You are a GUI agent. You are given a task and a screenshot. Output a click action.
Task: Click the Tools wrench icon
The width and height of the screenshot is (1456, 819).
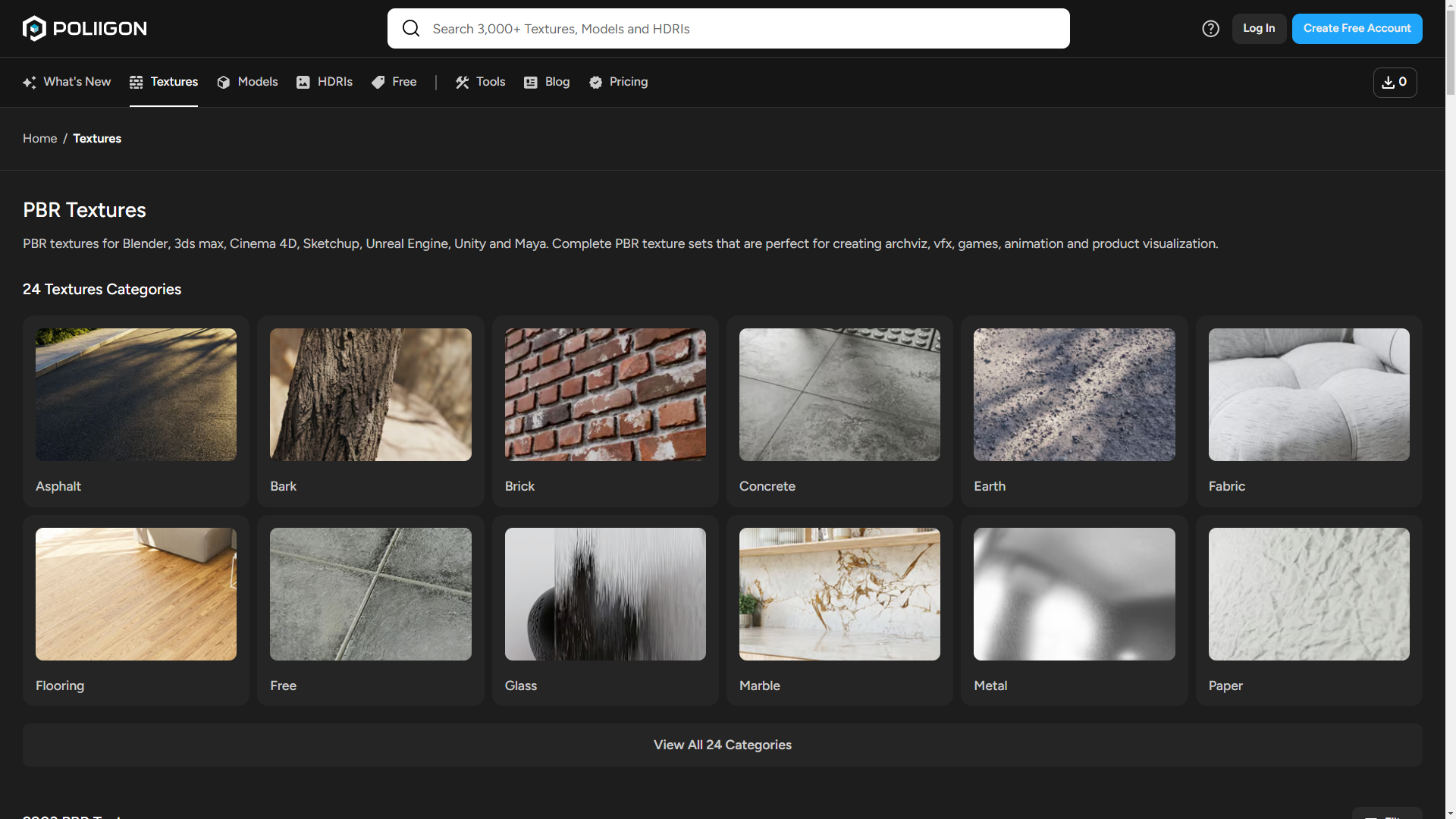(x=463, y=82)
